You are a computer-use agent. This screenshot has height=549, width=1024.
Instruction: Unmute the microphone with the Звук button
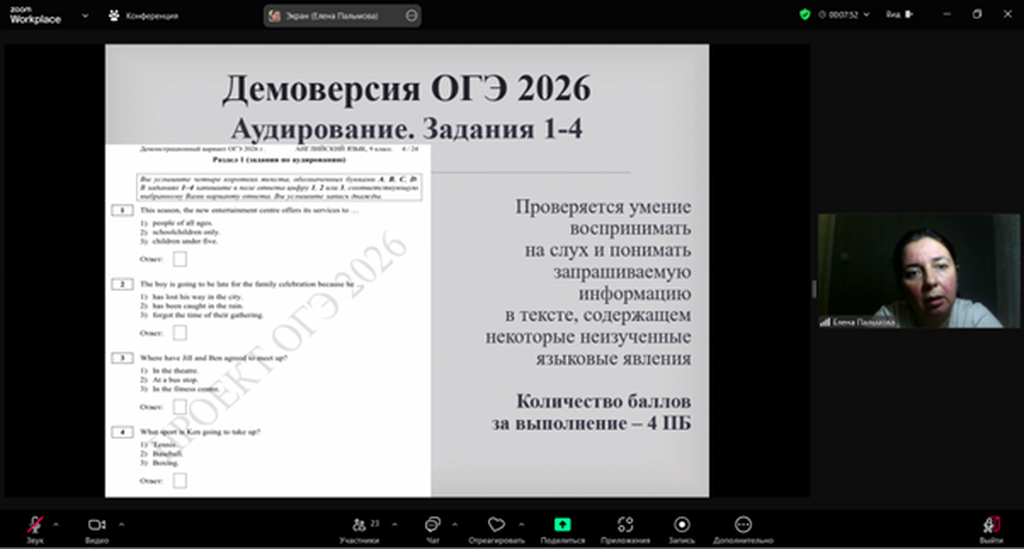coord(35,525)
